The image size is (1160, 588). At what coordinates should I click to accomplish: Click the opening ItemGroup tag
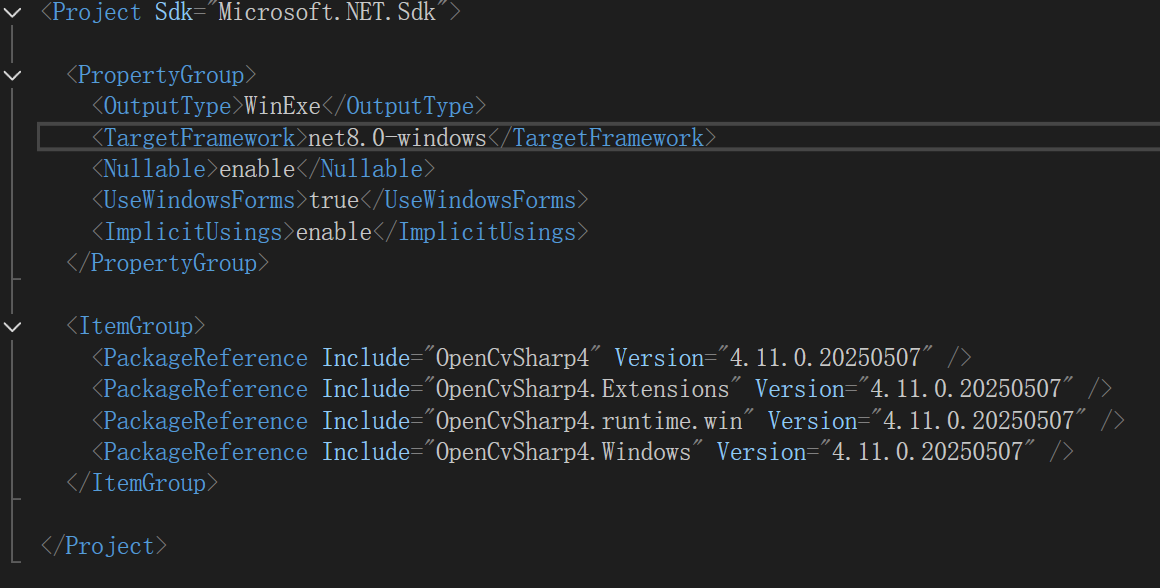click(x=135, y=326)
